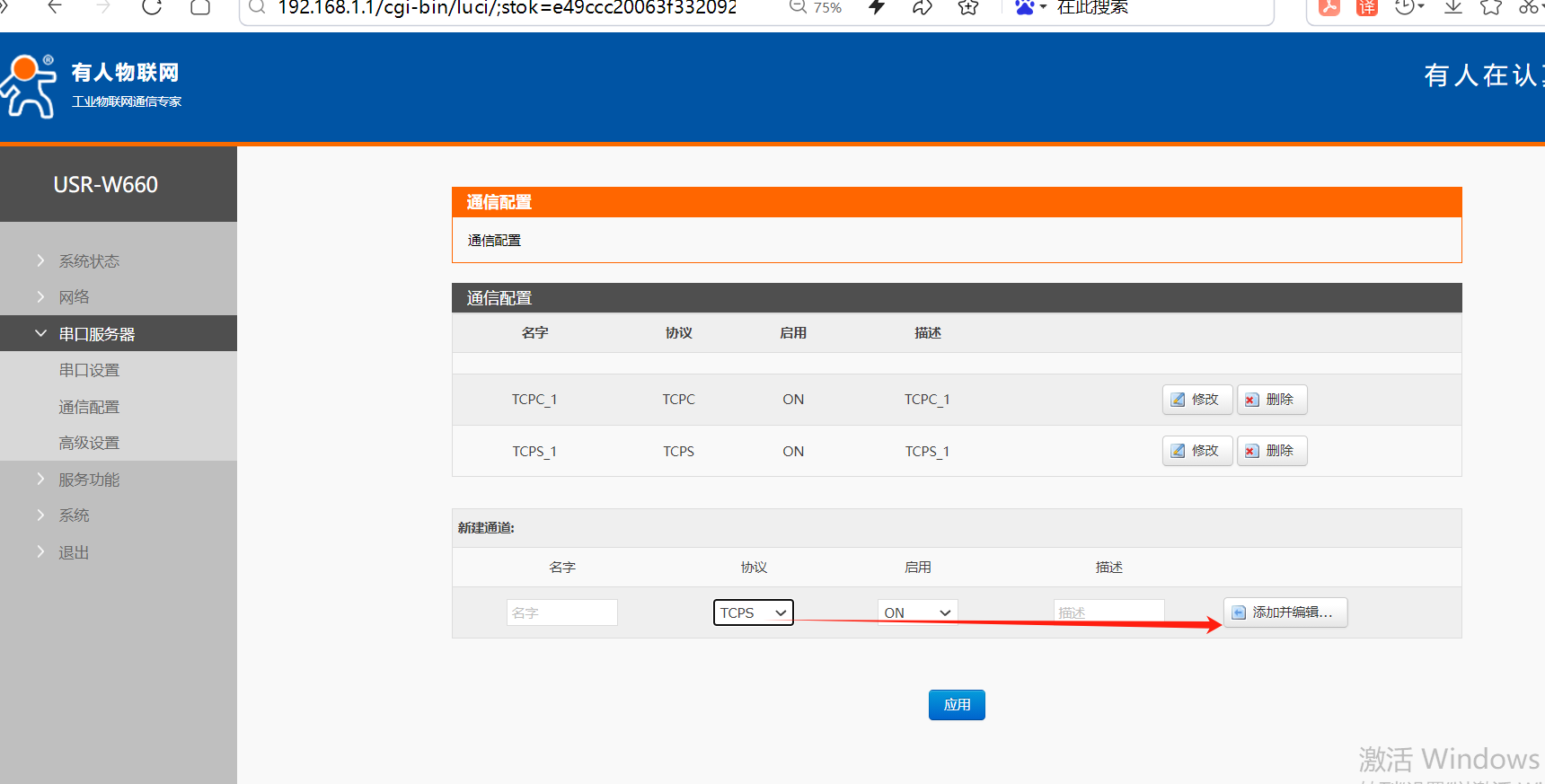Screen dimensions: 1545x784
Task: Click the bookmark star icon in address bar
Action: tap(967, 8)
